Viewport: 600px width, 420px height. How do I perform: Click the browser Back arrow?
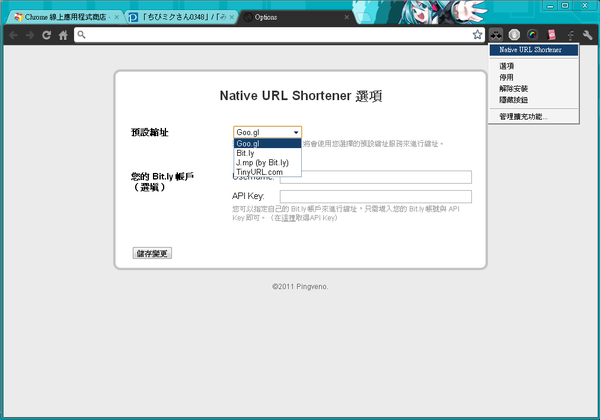13,35
